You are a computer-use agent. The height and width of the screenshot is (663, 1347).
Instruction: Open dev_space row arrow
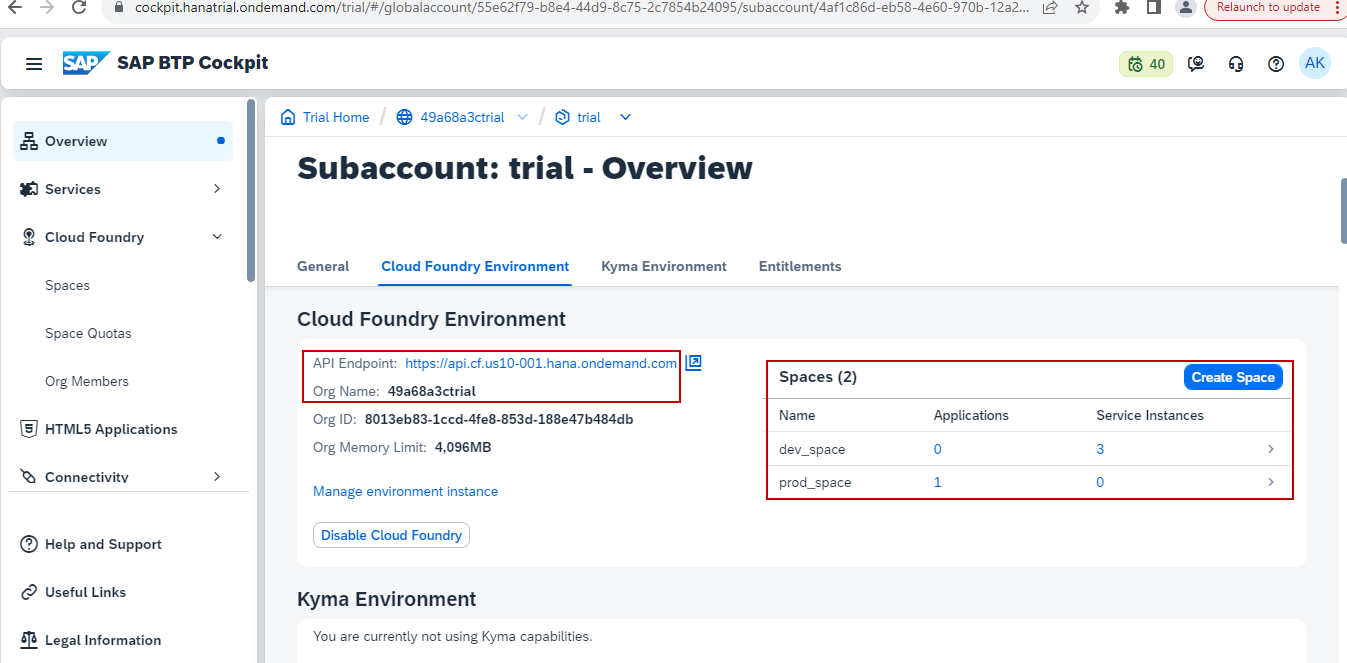[x=1271, y=449]
